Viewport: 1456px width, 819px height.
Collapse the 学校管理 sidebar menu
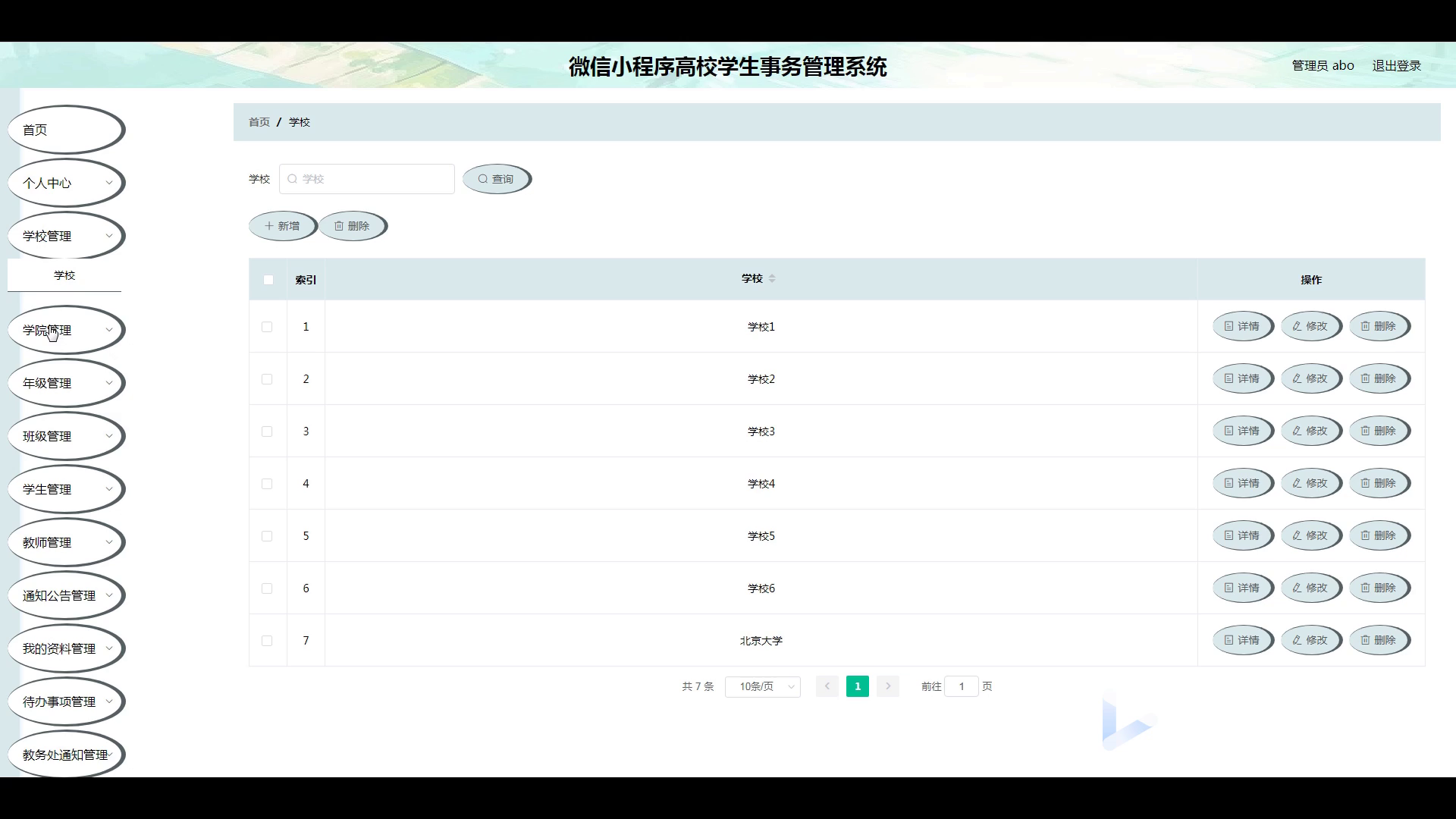click(66, 236)
